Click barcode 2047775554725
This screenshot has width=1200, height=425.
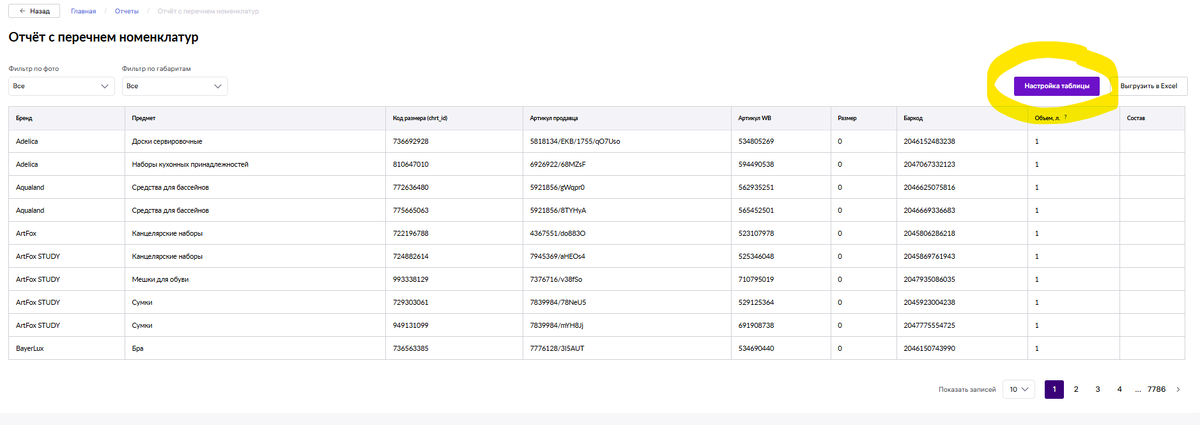tap(929, 325)
